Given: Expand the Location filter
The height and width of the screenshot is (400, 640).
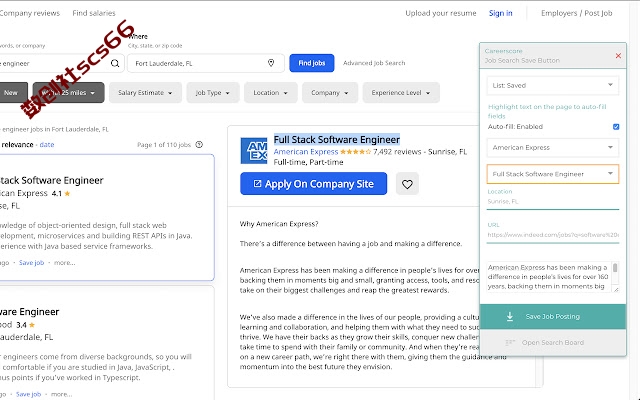Looking at the screenshot, I should [271, 93].
